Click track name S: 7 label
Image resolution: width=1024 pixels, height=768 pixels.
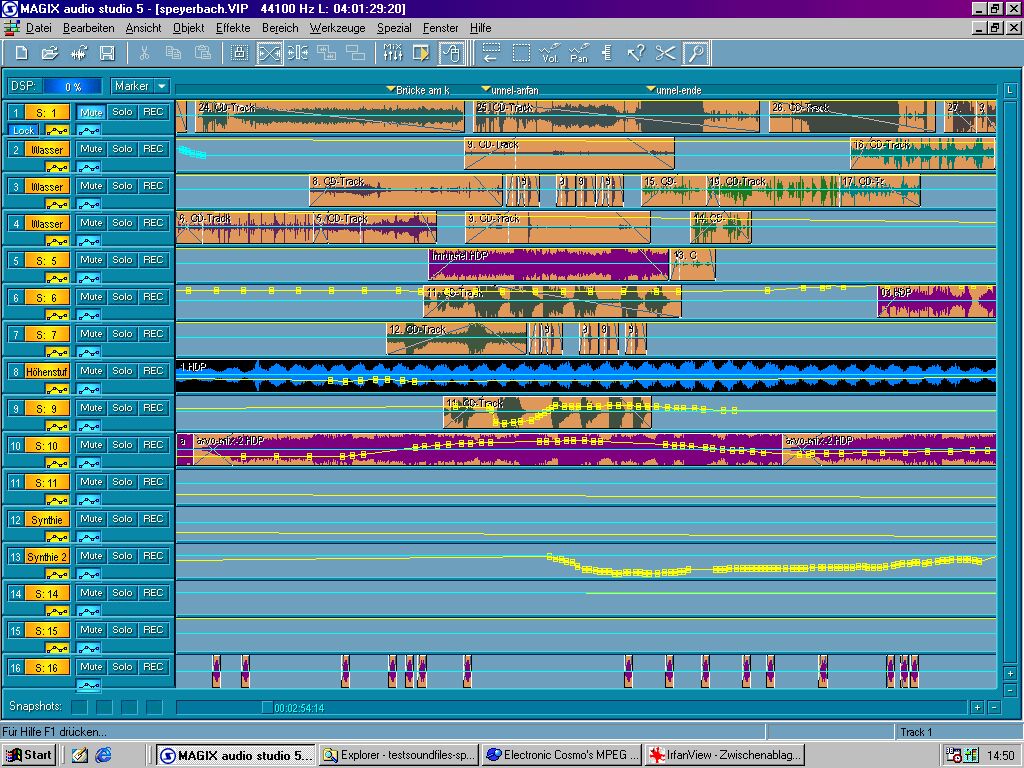(47, 334)
